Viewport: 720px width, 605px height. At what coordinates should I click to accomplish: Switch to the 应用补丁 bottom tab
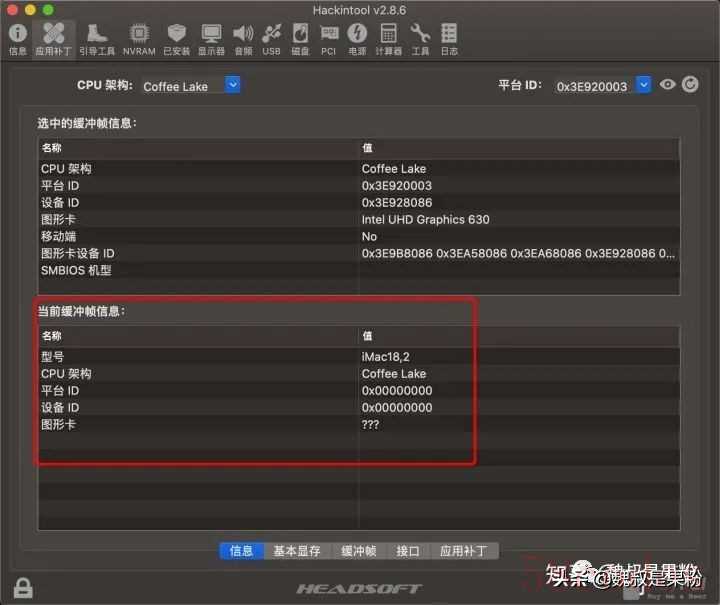pos(464,551)
